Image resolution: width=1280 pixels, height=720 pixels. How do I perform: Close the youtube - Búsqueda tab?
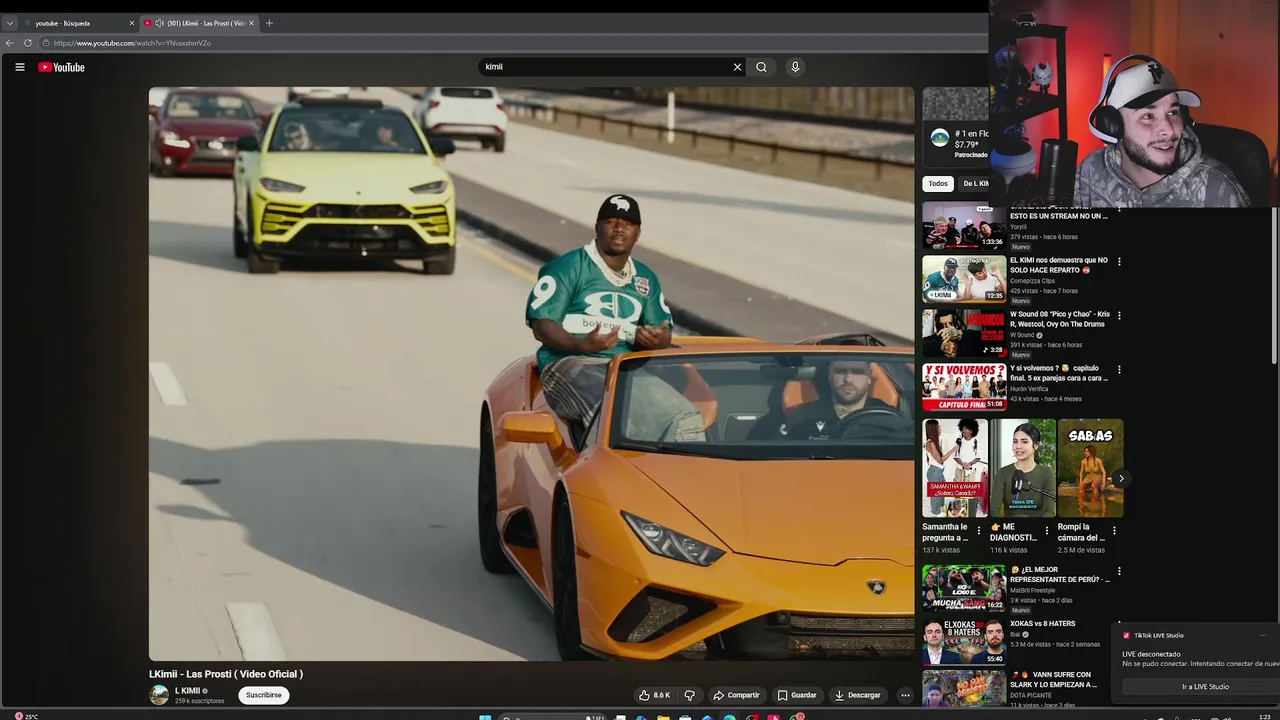tap(131, 23)
